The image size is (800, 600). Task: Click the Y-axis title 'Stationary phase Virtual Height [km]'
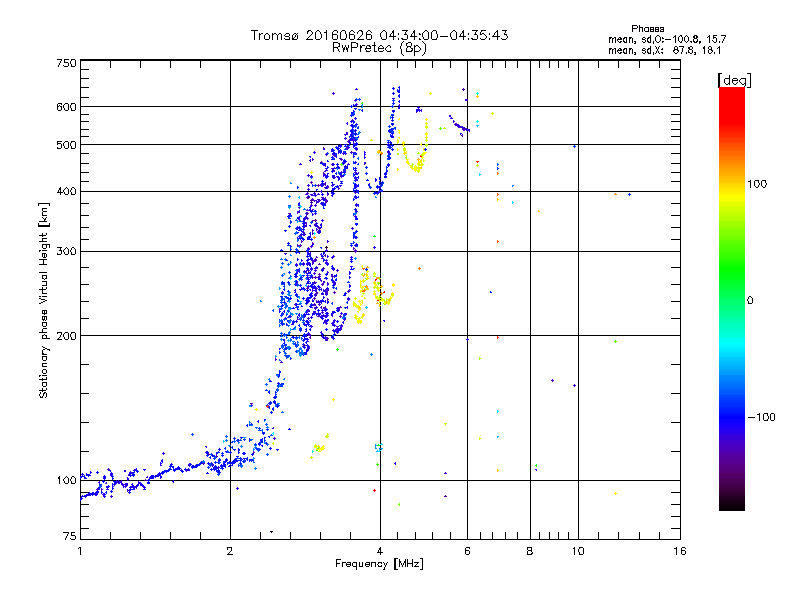point(43,300)
